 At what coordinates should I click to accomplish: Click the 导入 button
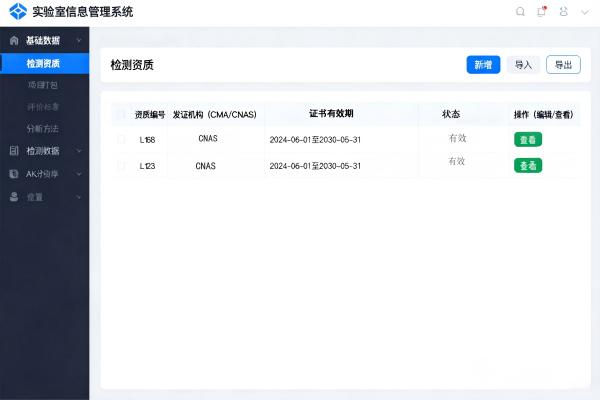(x=523, y=65)
